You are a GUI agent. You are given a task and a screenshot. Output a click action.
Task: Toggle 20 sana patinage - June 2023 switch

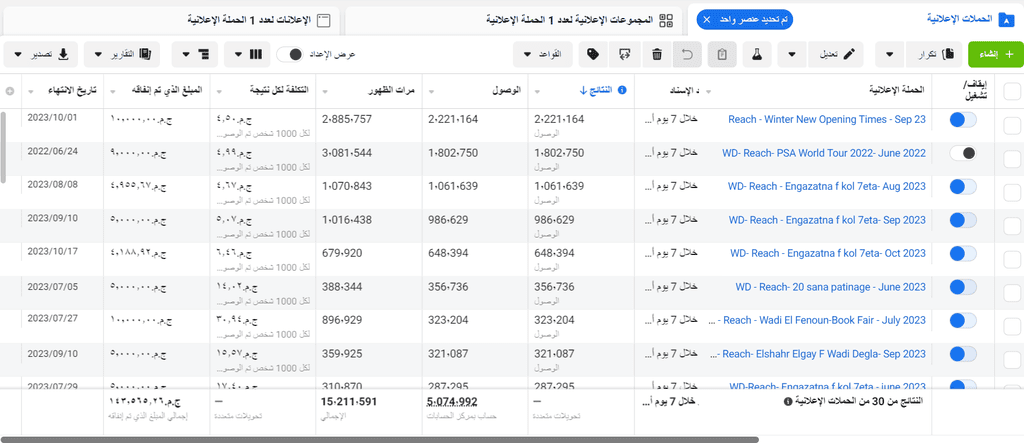pyautogui.click(x=963, y=287)
